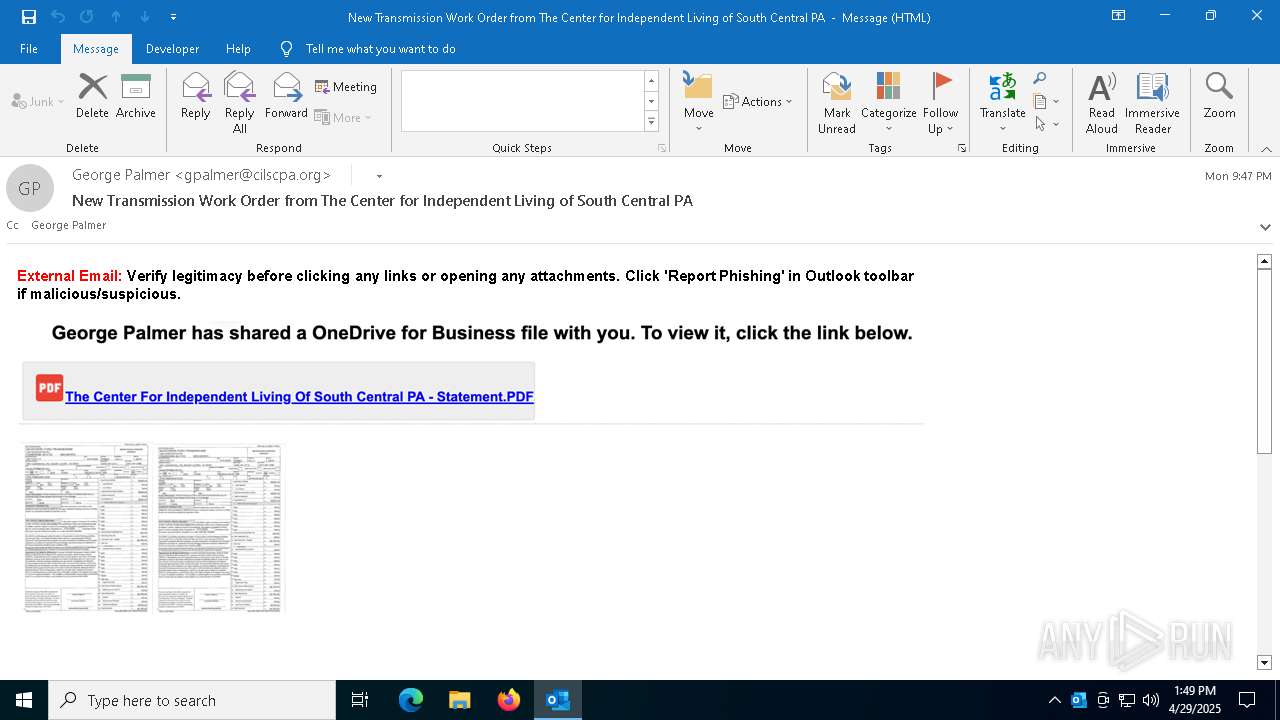The height and width of the screenshot is (720, 1280).
Task: Open the first document thumbnail
Action: tap(86, 528)
